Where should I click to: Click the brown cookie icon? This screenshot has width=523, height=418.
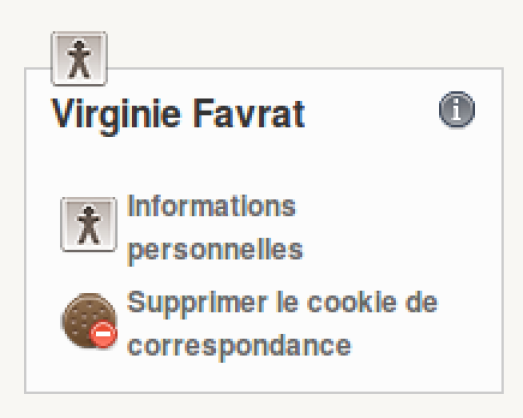point(89,321)
